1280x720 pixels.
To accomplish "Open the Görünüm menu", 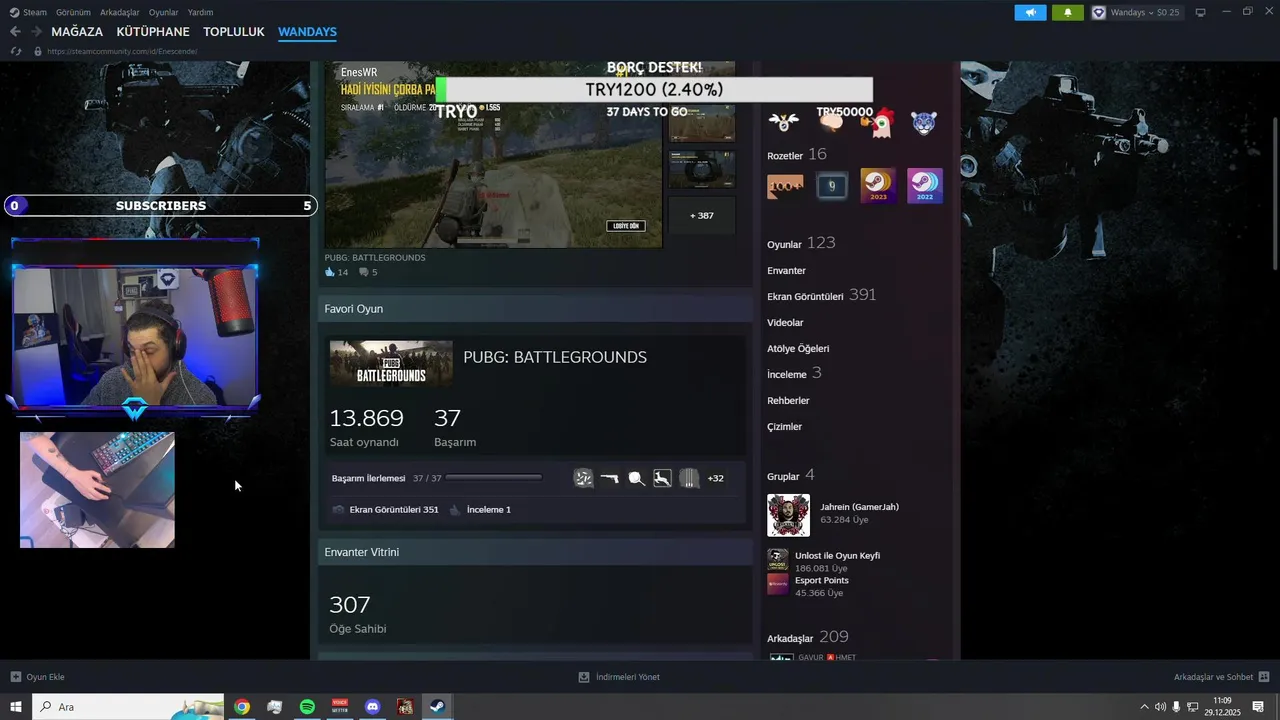I will (73, 12).
